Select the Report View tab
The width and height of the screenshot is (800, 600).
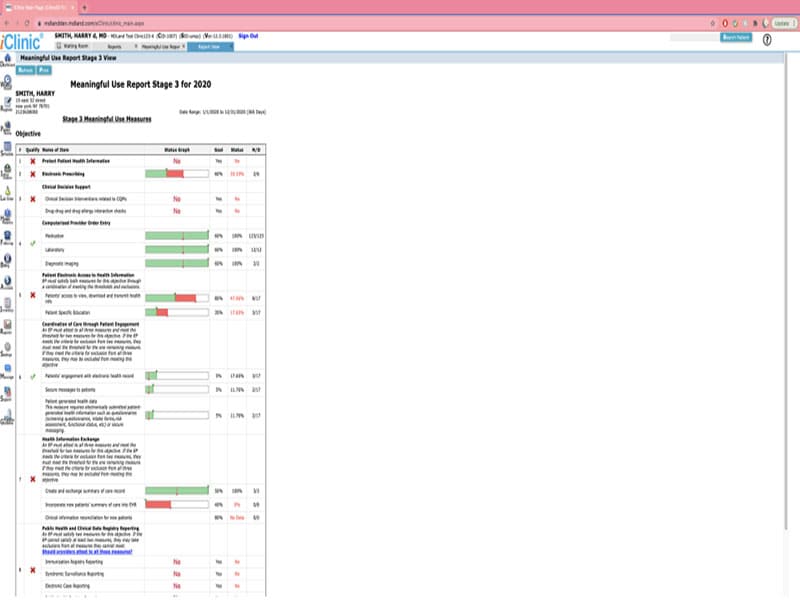click(x=210, y=46)
